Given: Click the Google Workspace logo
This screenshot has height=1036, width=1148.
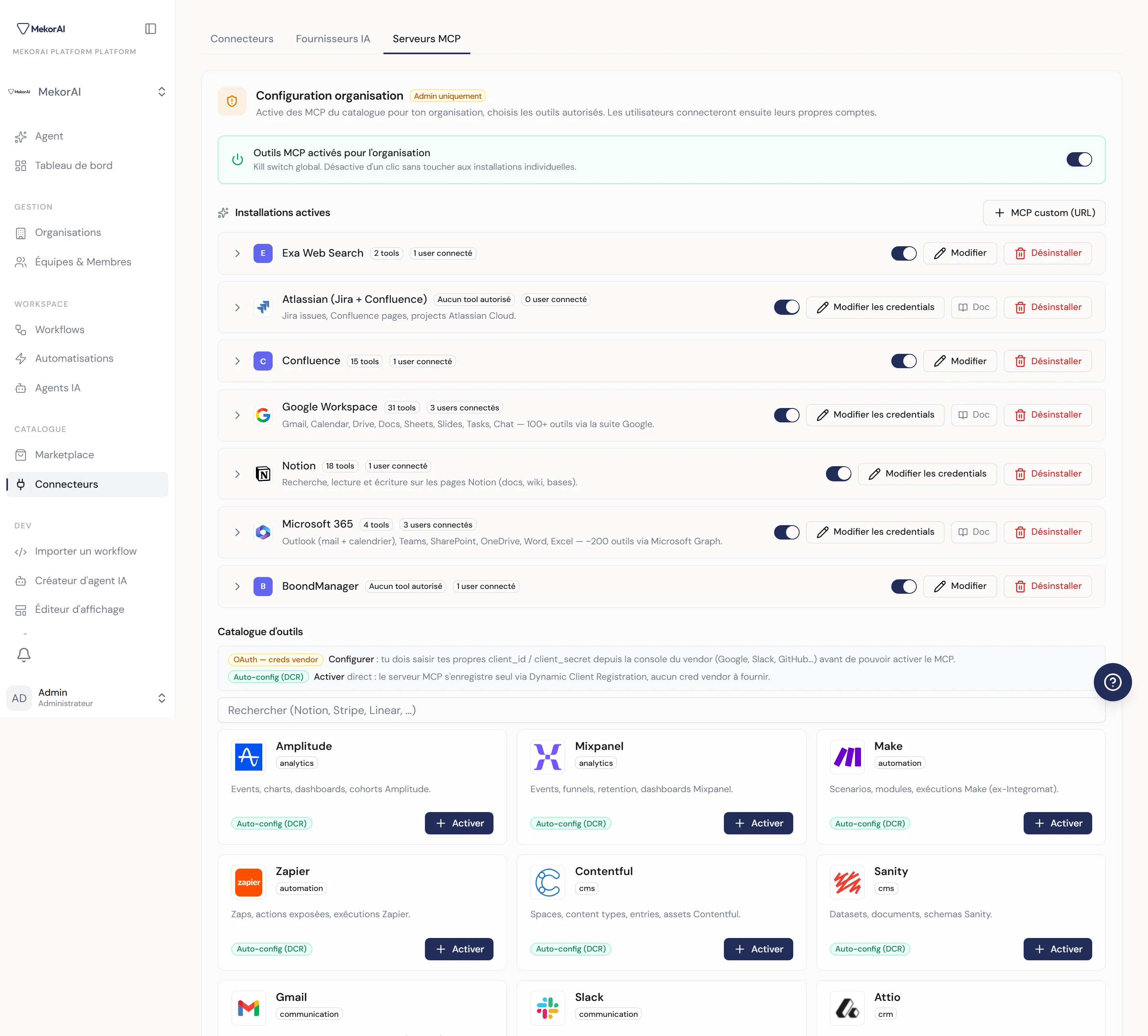Looking at the screenshot, I should pos(263,416).
